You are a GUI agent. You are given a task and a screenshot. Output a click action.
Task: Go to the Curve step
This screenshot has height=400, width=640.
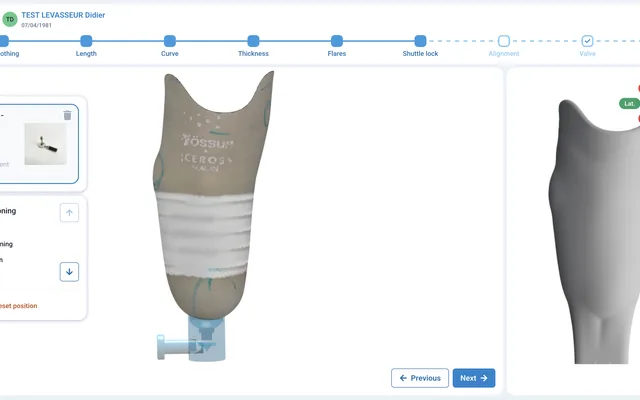170,41
